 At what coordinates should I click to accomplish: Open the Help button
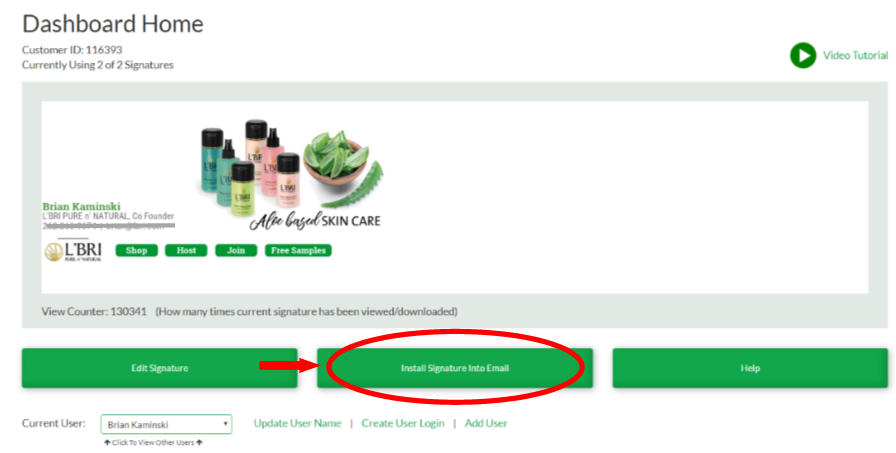[750, 368]
